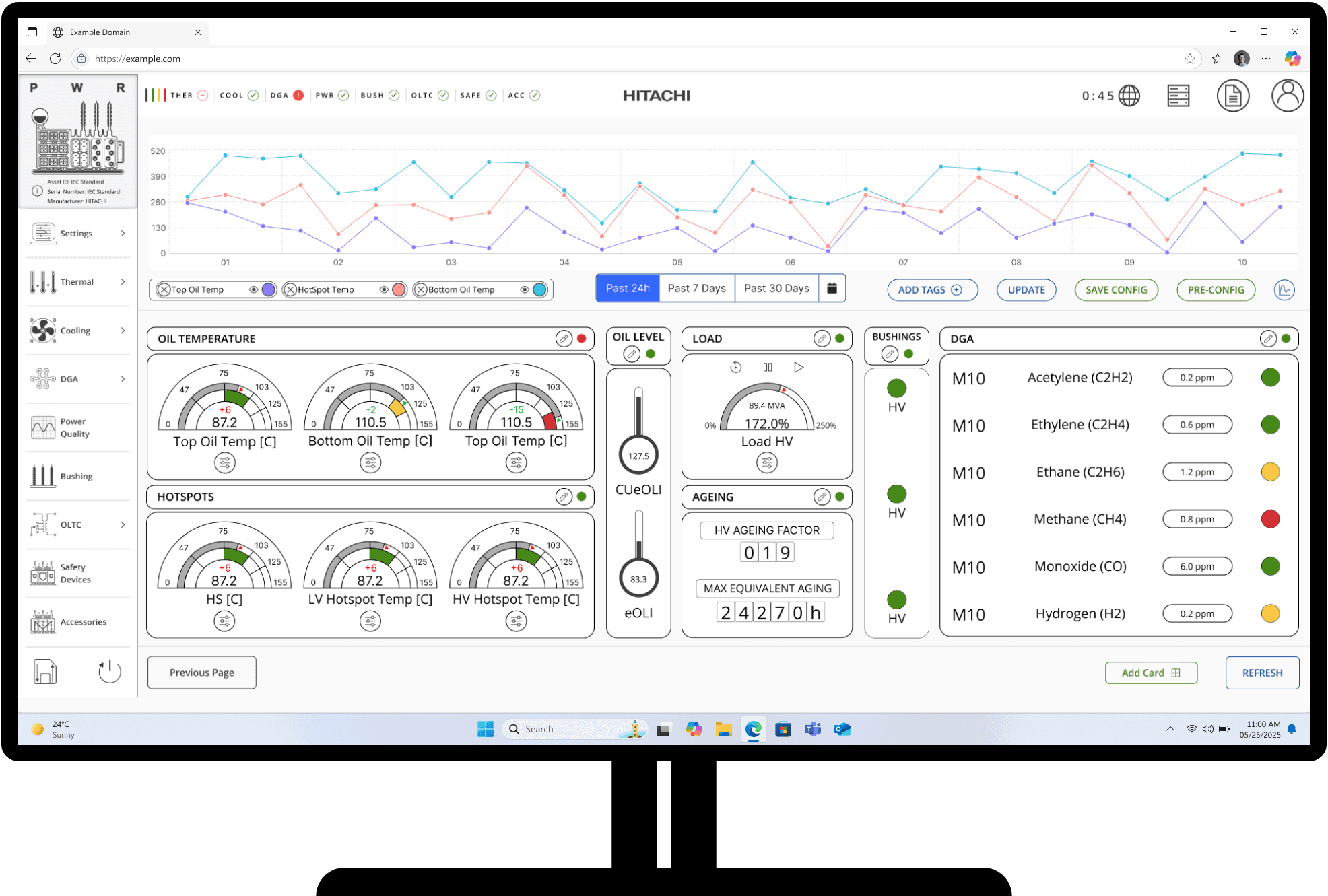Viewport: 1328px width, 896px height.
Task: Expand the OLTC sidebar entry
Action: (x=123, y=524)
